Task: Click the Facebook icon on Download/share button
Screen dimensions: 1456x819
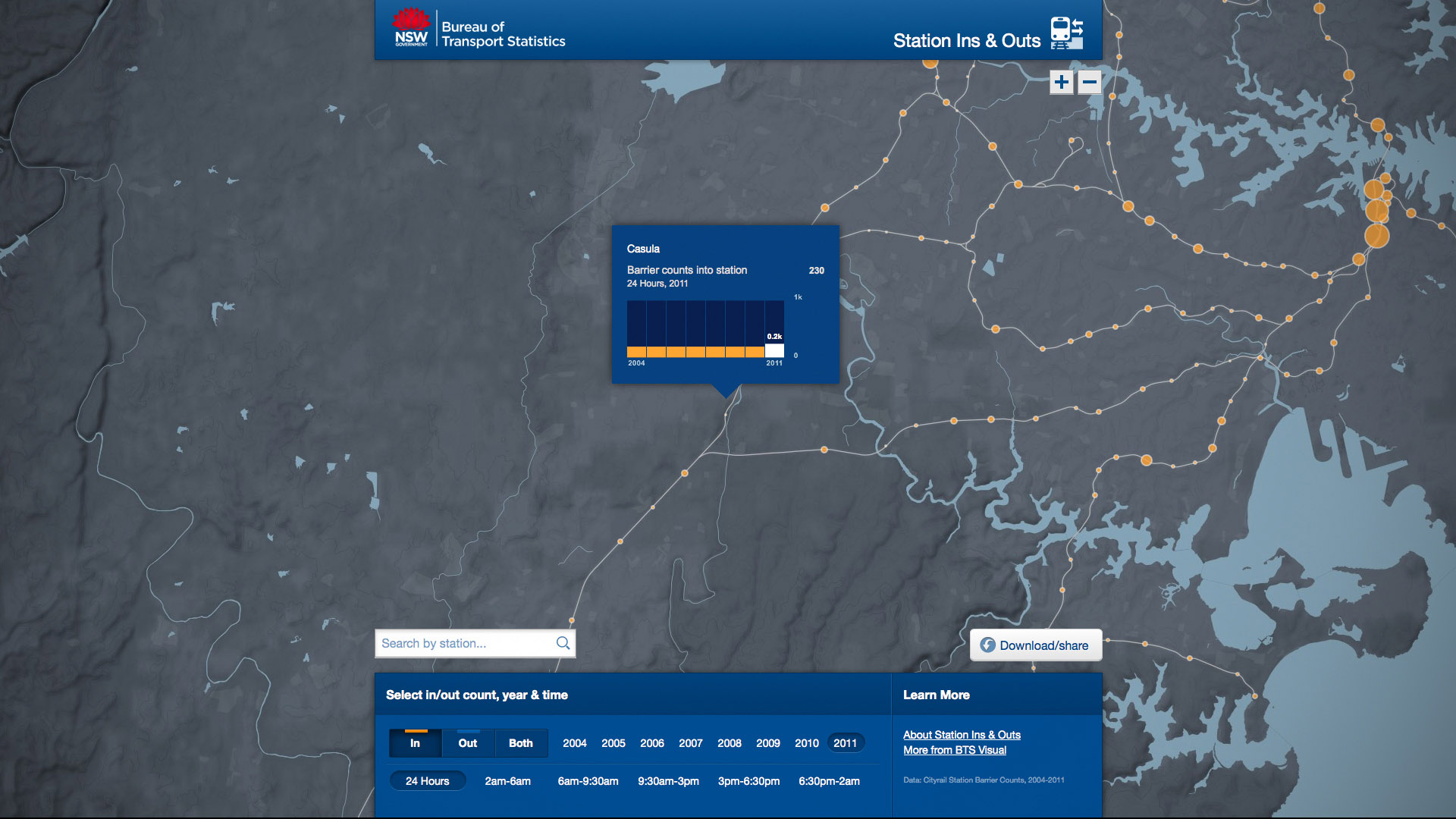Action: coord(987,645)
